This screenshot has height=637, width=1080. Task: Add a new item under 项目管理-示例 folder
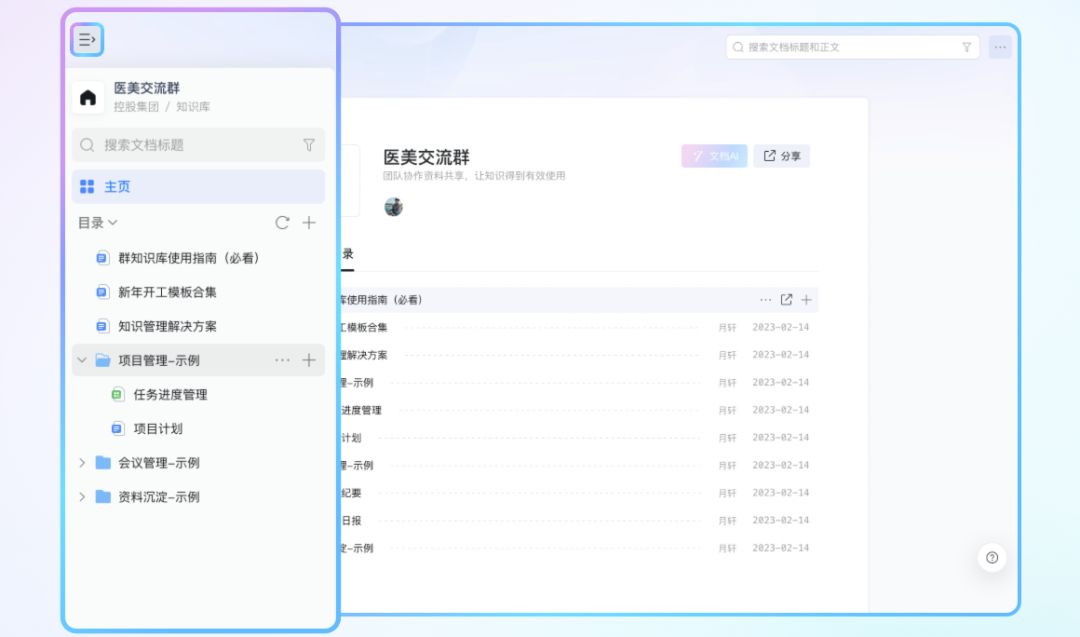point(310,360)
